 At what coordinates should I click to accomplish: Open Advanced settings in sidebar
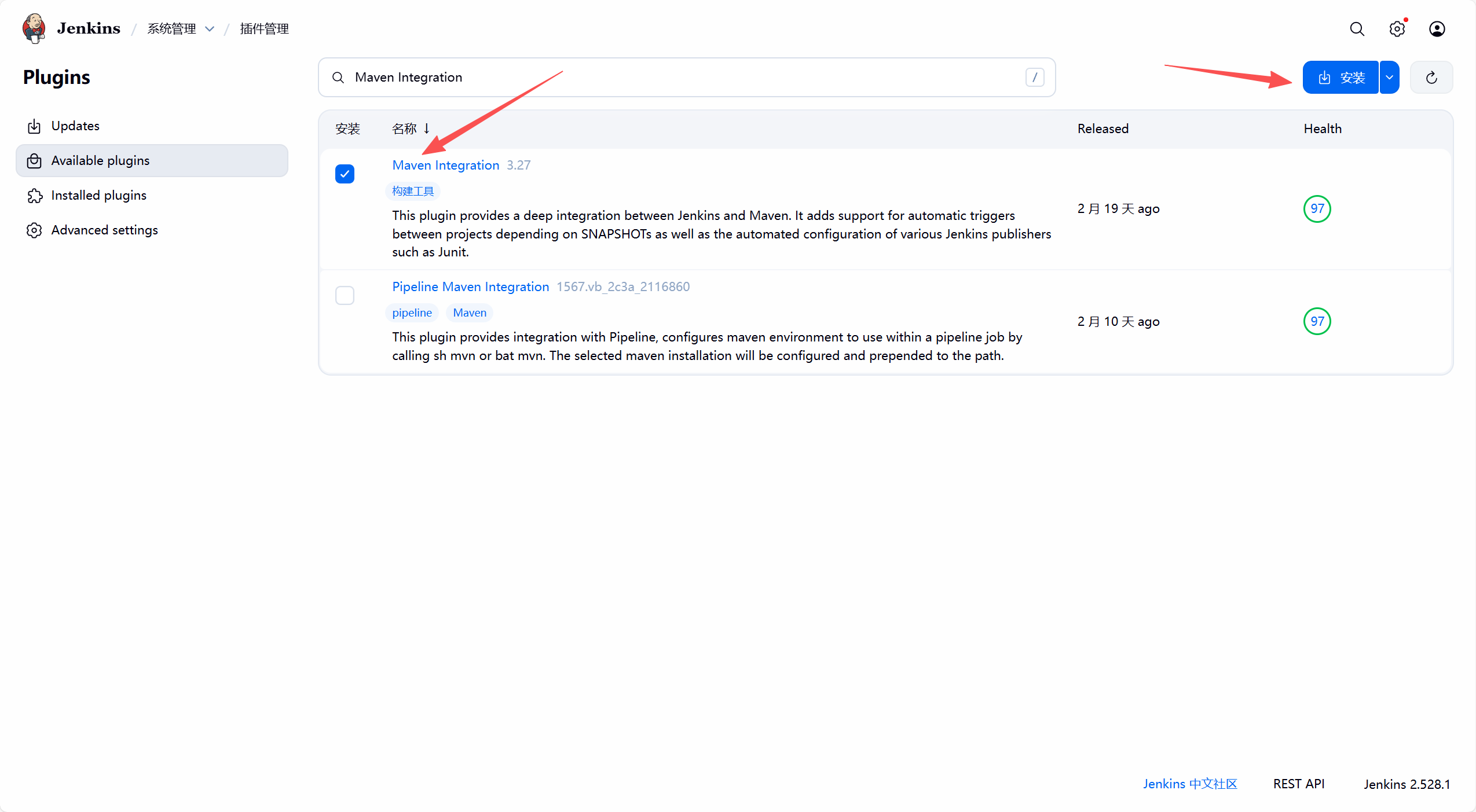click(x=104, y=230)
